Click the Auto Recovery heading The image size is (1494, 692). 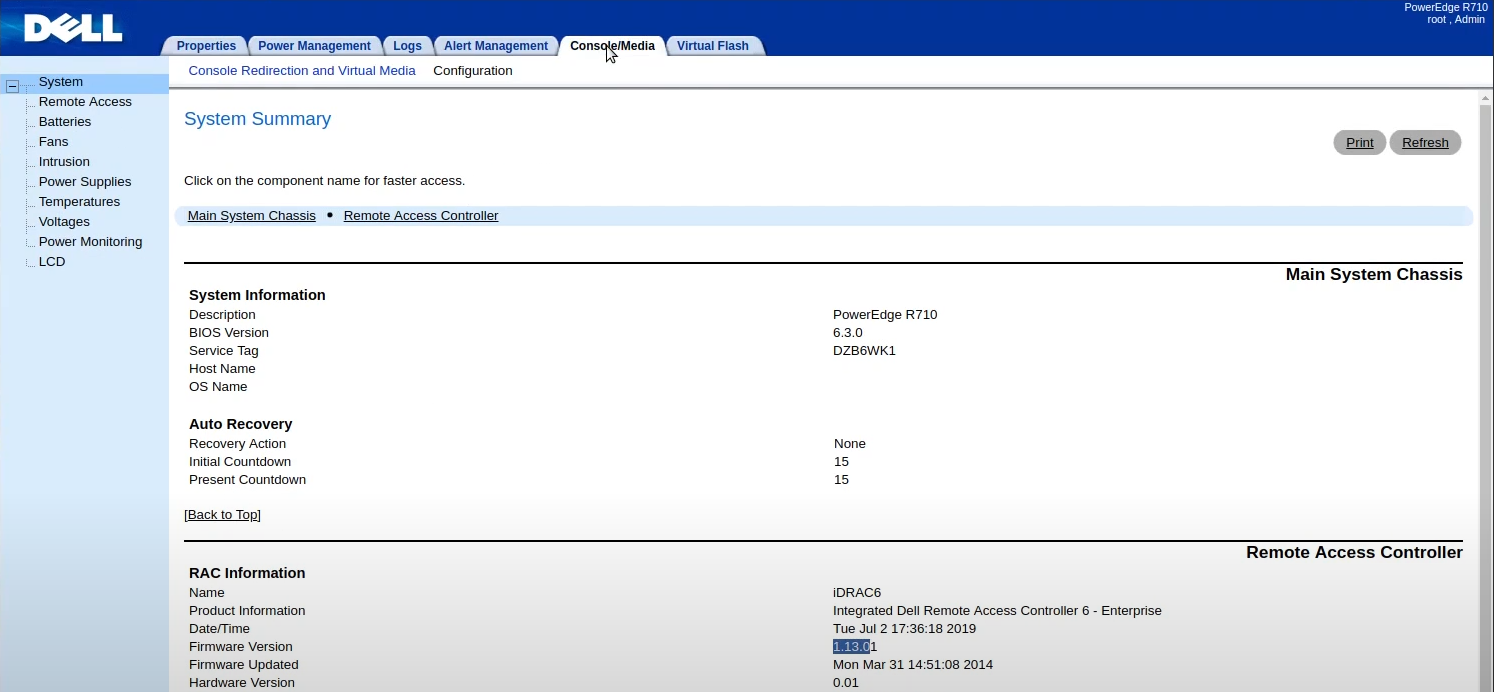(x=240, y=424)
